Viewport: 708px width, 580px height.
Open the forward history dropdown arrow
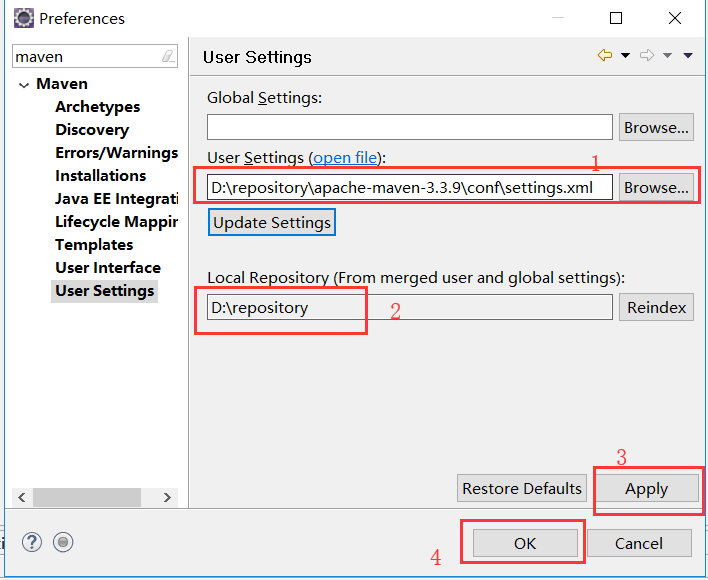tap(667, 56)
